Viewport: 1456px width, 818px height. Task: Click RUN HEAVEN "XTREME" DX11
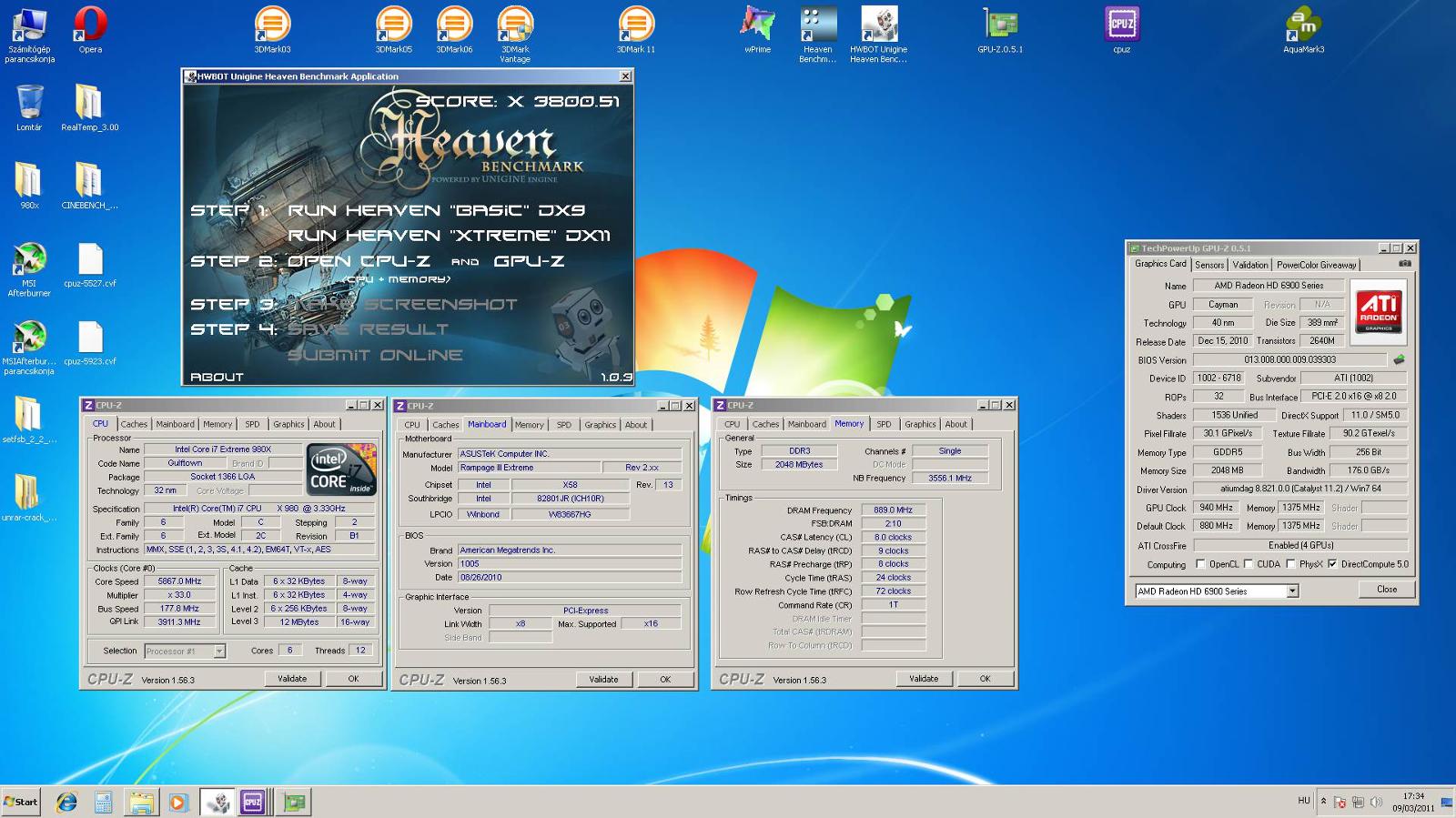point(449,236)
